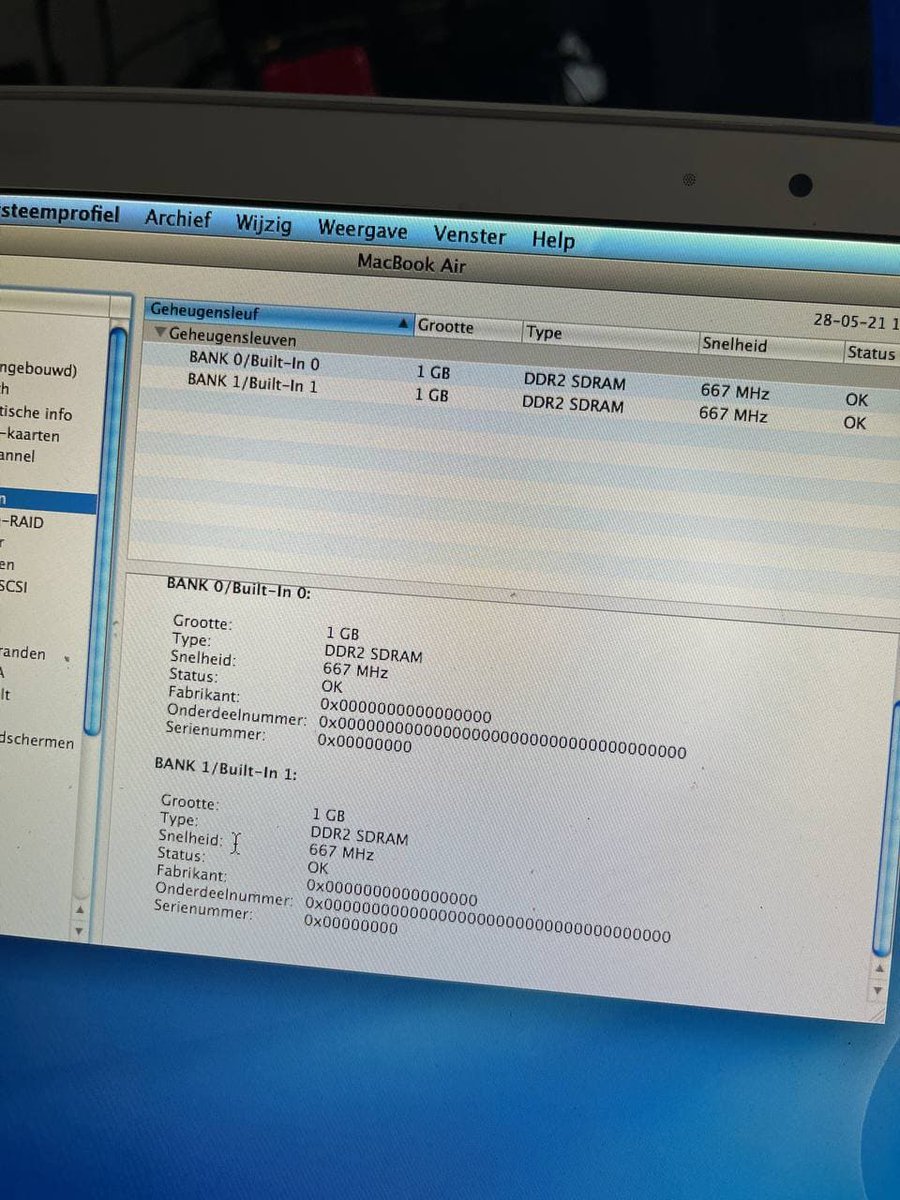Click the ascending sort triangle in Geheugensleuf header

(403, 323)
